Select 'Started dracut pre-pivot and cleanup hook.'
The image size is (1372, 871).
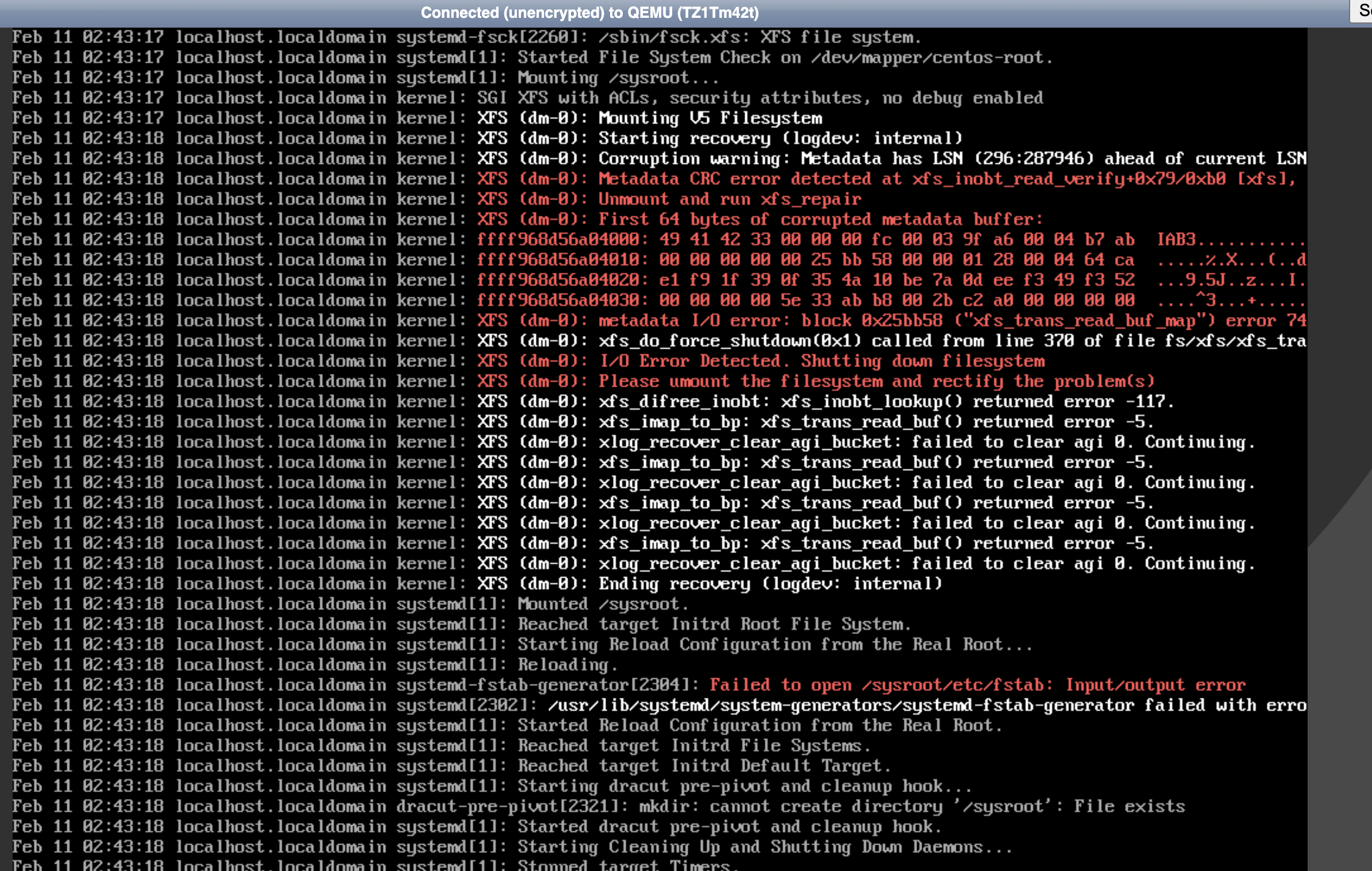pos(729,826)
